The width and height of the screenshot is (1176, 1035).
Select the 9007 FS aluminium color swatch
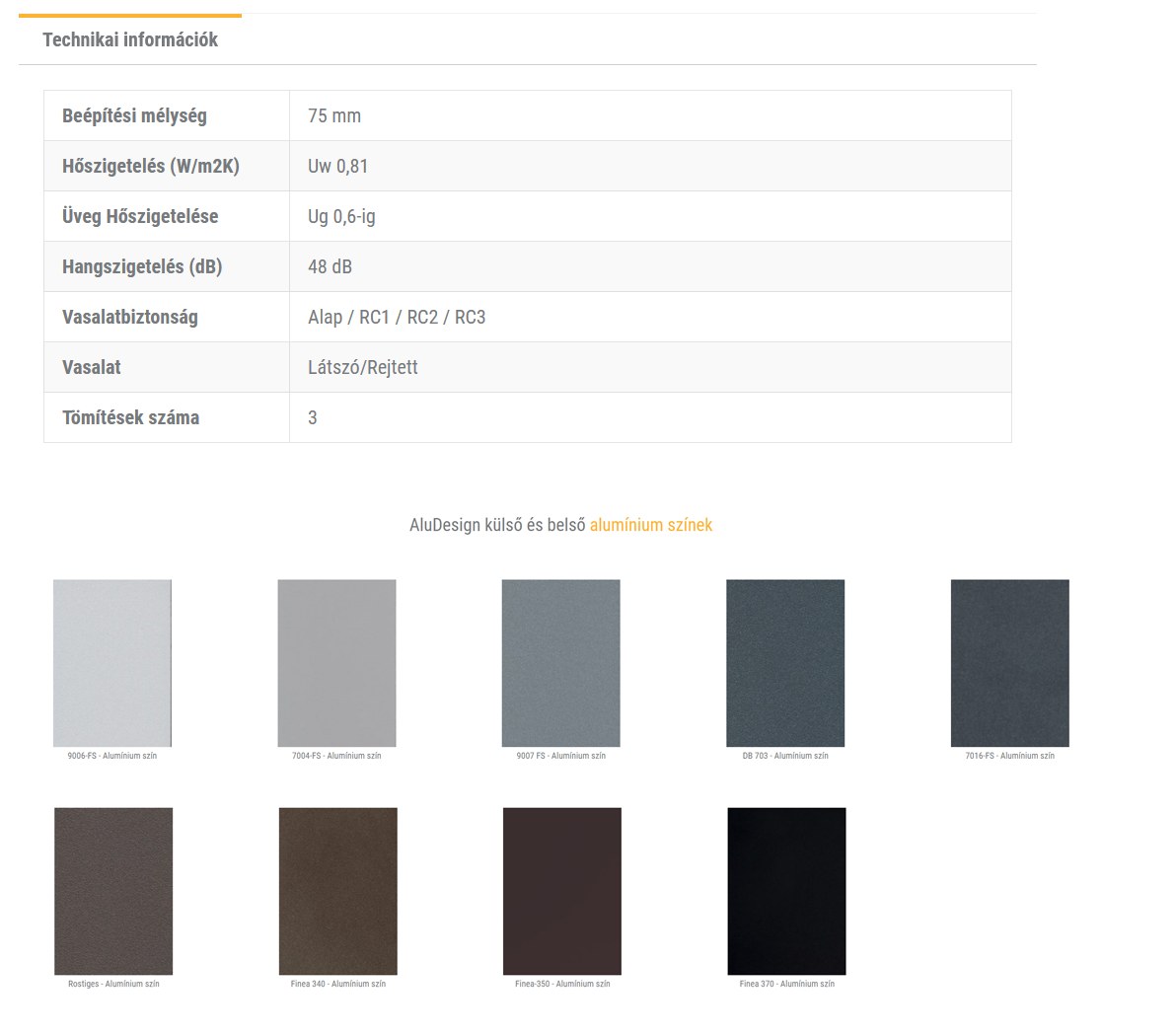pos(561,663)
